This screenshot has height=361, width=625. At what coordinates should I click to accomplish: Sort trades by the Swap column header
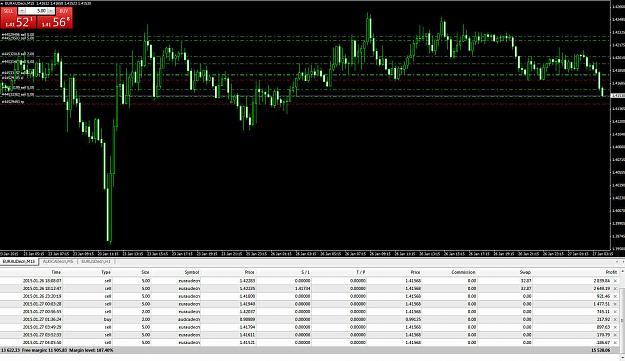[x=525, y=272]
